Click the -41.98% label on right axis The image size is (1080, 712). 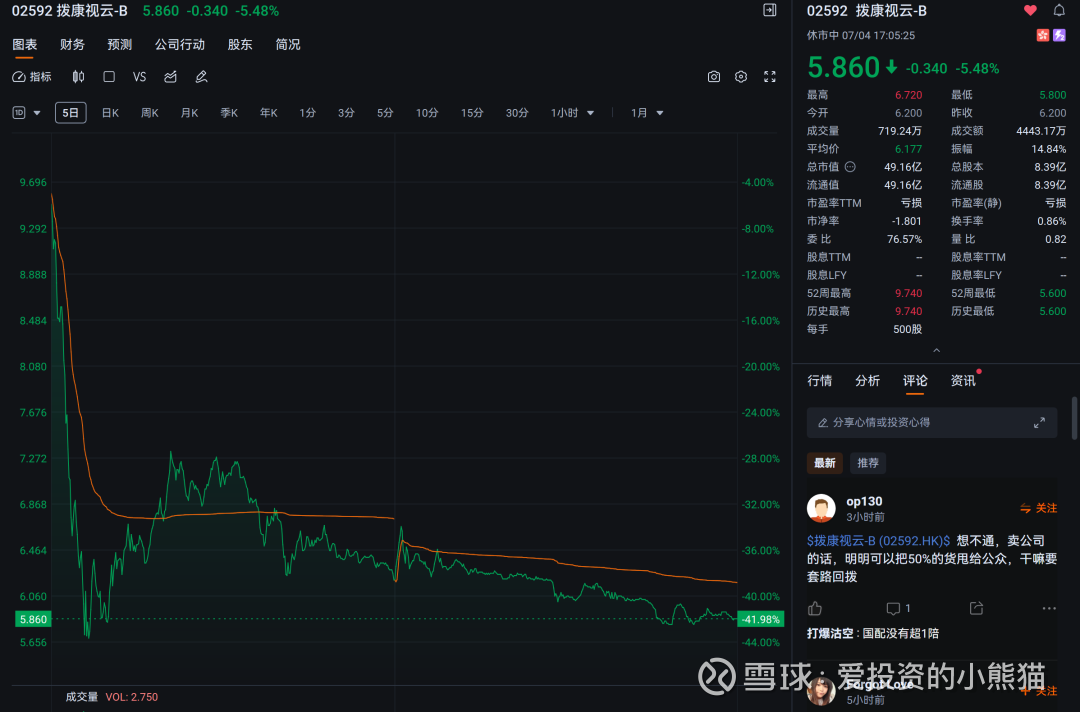click(x=760, y=619)
